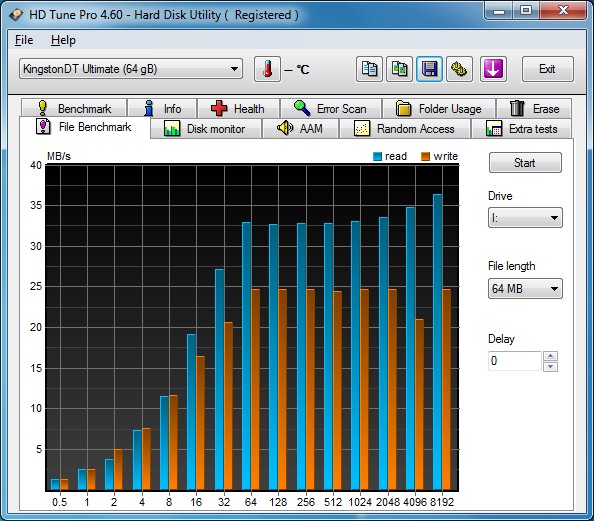The height and width of the screenshot is (521, 594).
Task: Open the File length 64 MB dropdown
Action: tap(525, 289)
